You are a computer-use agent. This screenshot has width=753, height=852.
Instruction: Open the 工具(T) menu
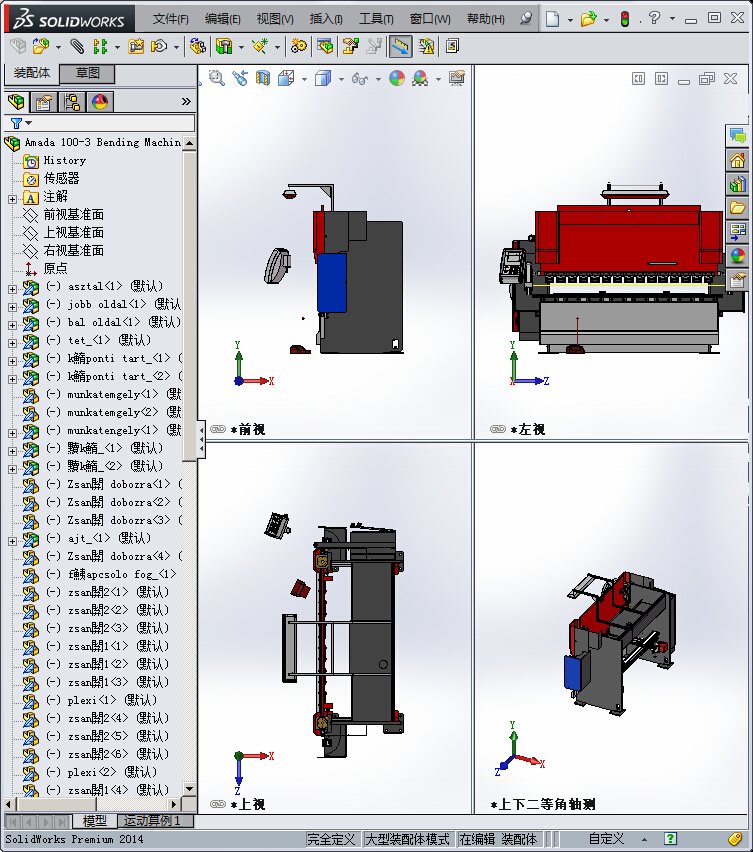tap(376, 19)
